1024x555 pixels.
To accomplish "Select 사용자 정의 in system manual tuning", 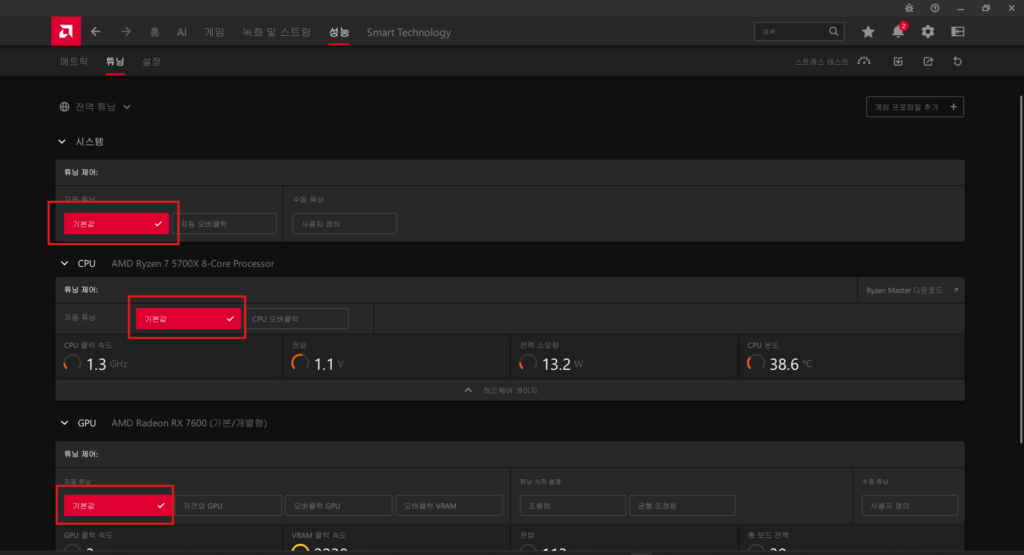I will pos(345,223).
